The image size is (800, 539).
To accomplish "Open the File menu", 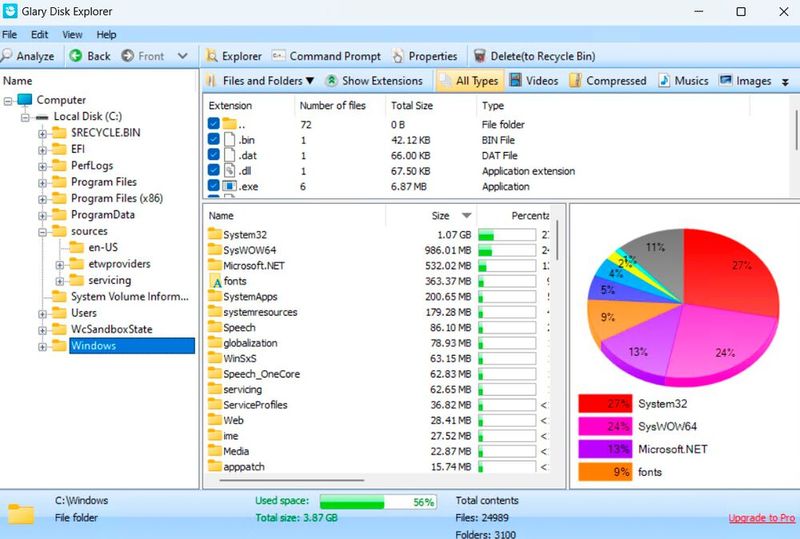I will (9, 35).
